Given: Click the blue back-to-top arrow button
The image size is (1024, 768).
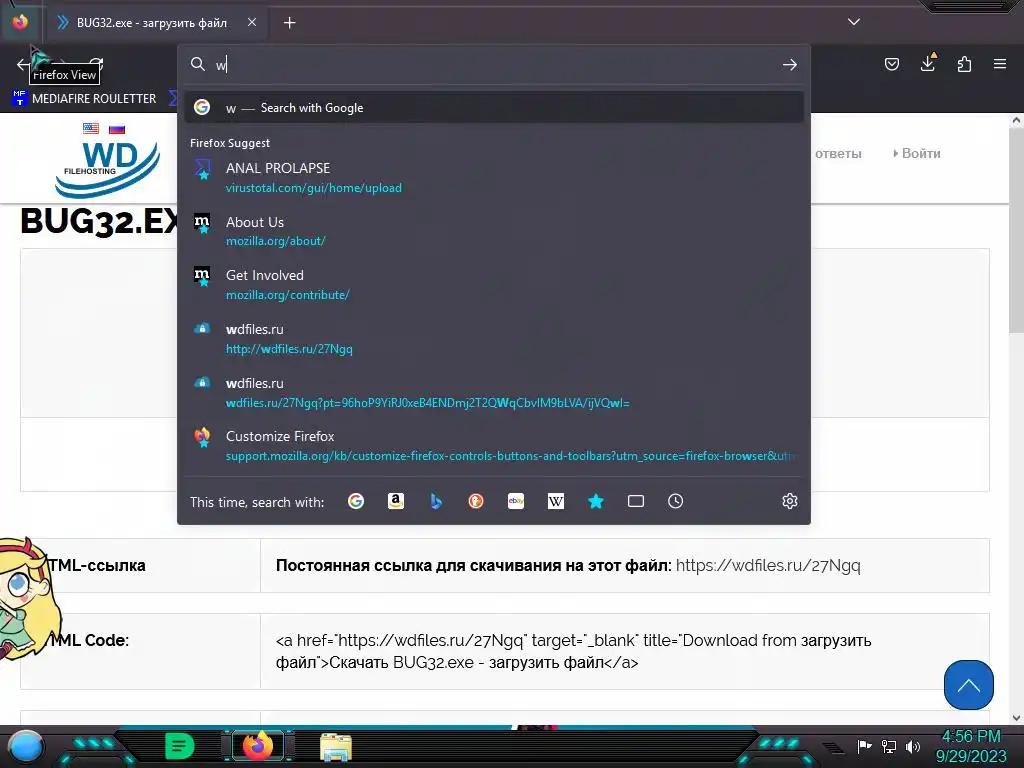Looking at the screenshot, I should coord(968,685).
